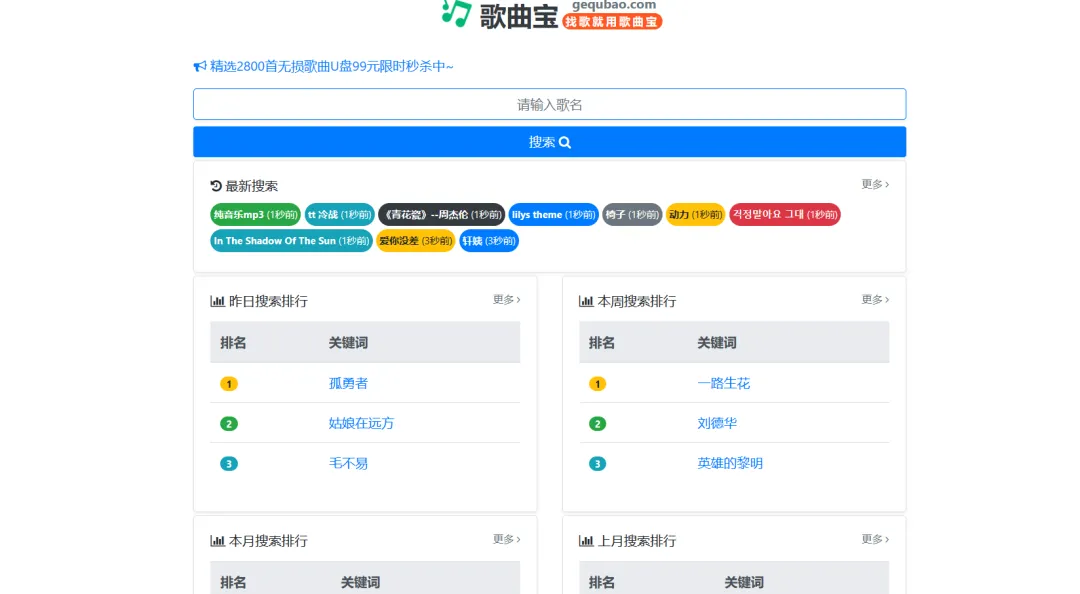Click the chart icon next to 本周搜索排行
Viewport: 1080px width, 594px height.
coord(586,299)
